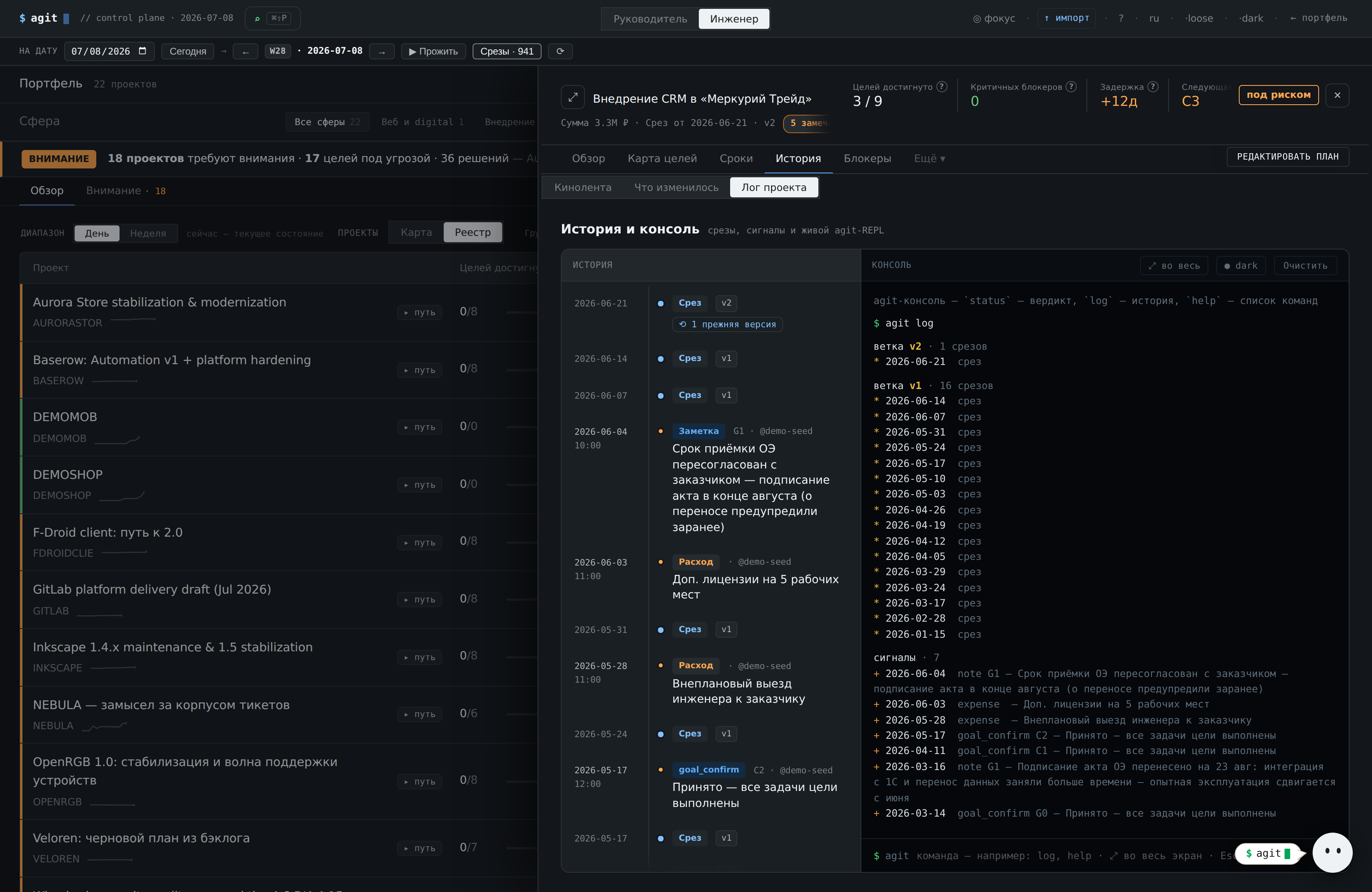Switch to Что изменилось sub-tab
Image resolution: width=1372 pixels, height=892 pixels.
coord(676,187)
